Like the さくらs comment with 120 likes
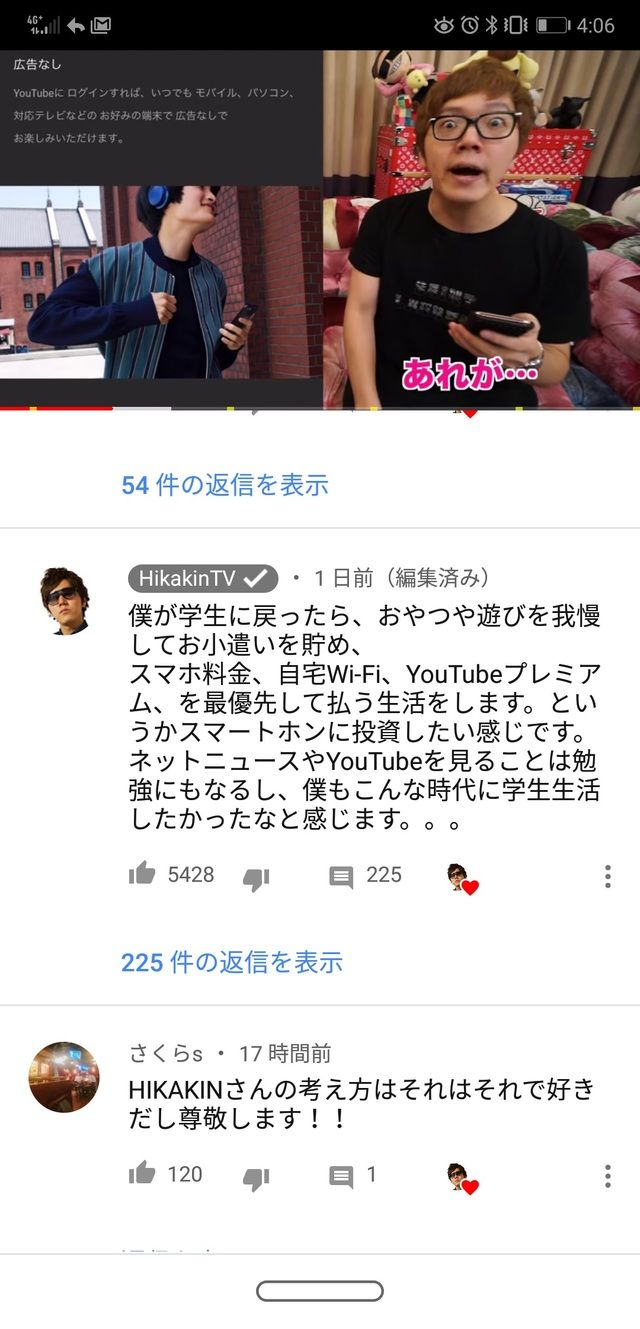This screenshot has width=640, height=1329. coord(142,1174)
